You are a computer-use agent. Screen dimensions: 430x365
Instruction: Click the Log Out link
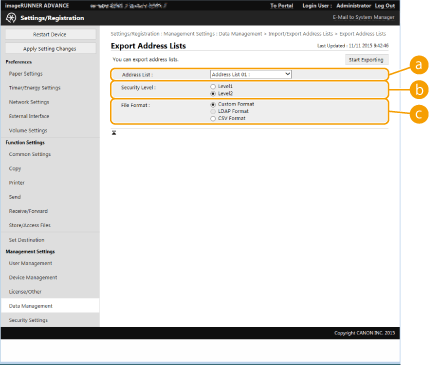385,6
